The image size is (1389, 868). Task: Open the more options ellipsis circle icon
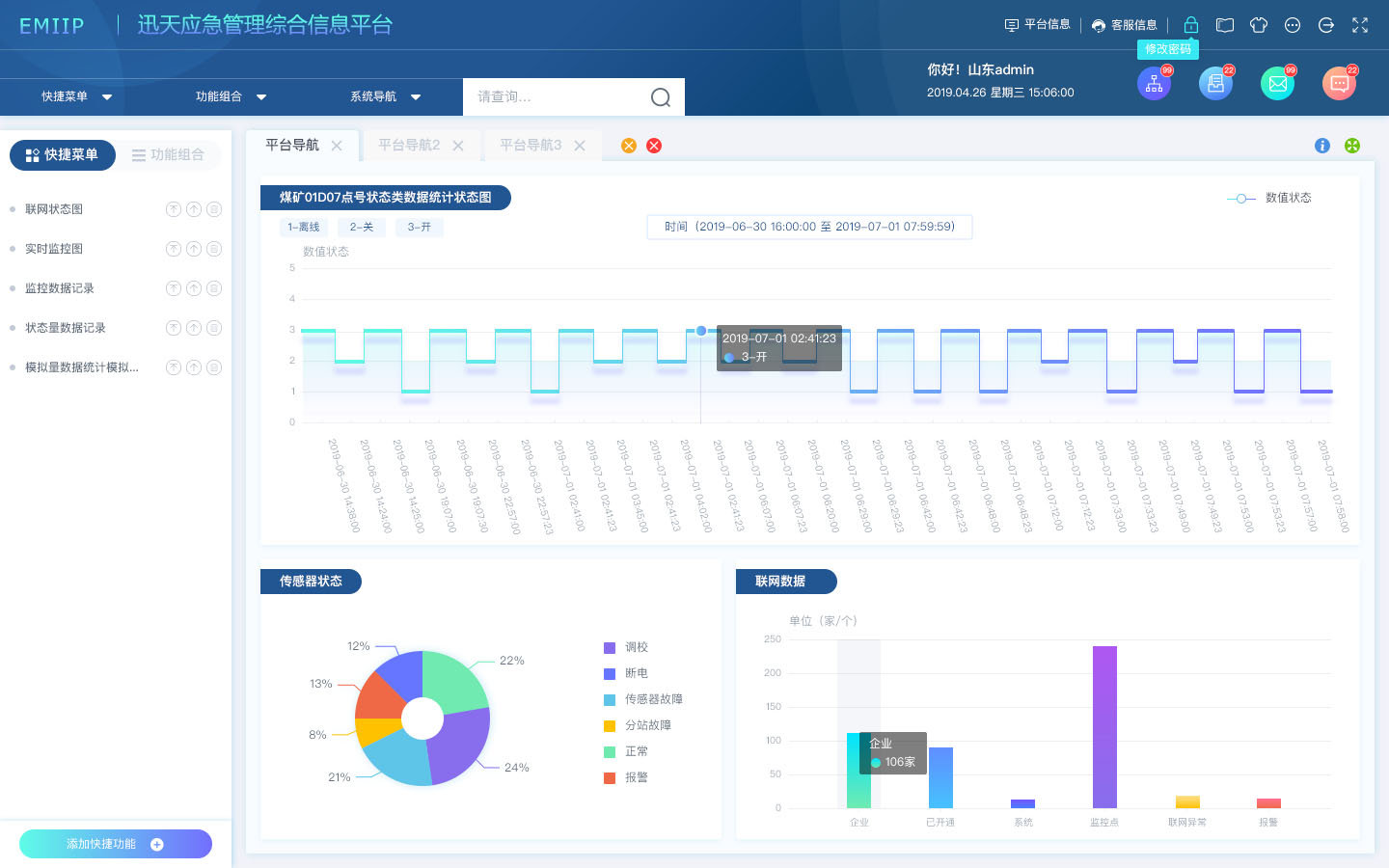point(1293,25)
